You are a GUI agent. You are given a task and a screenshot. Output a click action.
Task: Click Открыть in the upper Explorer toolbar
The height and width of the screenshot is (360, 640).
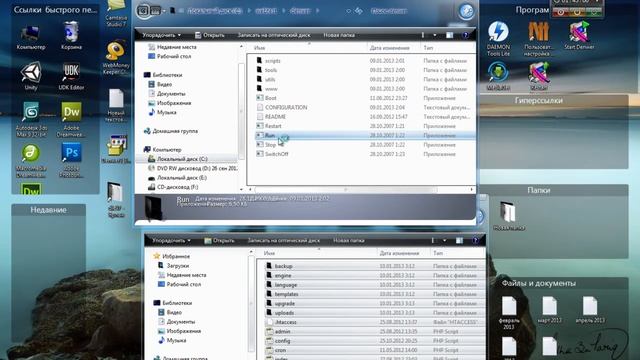point(209,36)
